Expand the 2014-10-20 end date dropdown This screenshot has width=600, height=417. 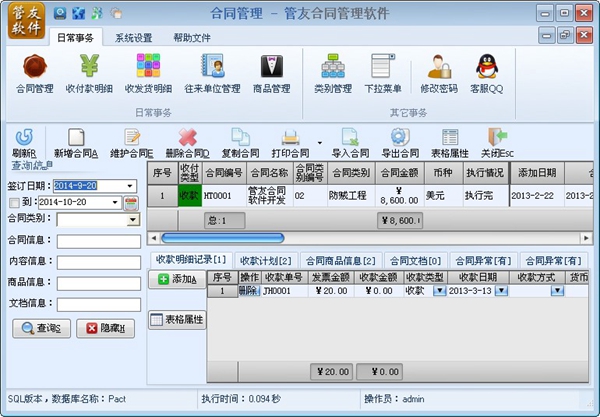point(115,202)
